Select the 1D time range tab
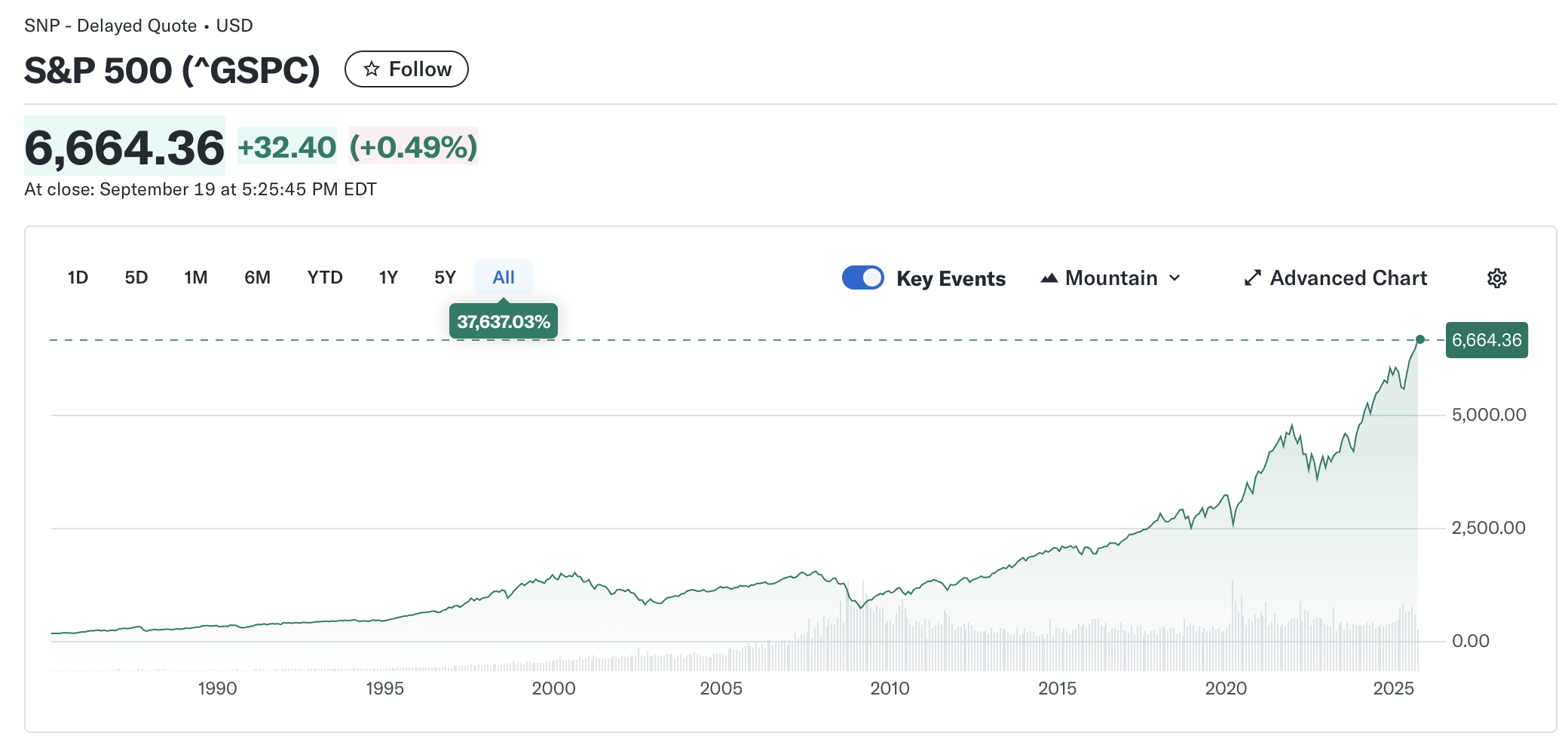 click(x=78, y=277)
